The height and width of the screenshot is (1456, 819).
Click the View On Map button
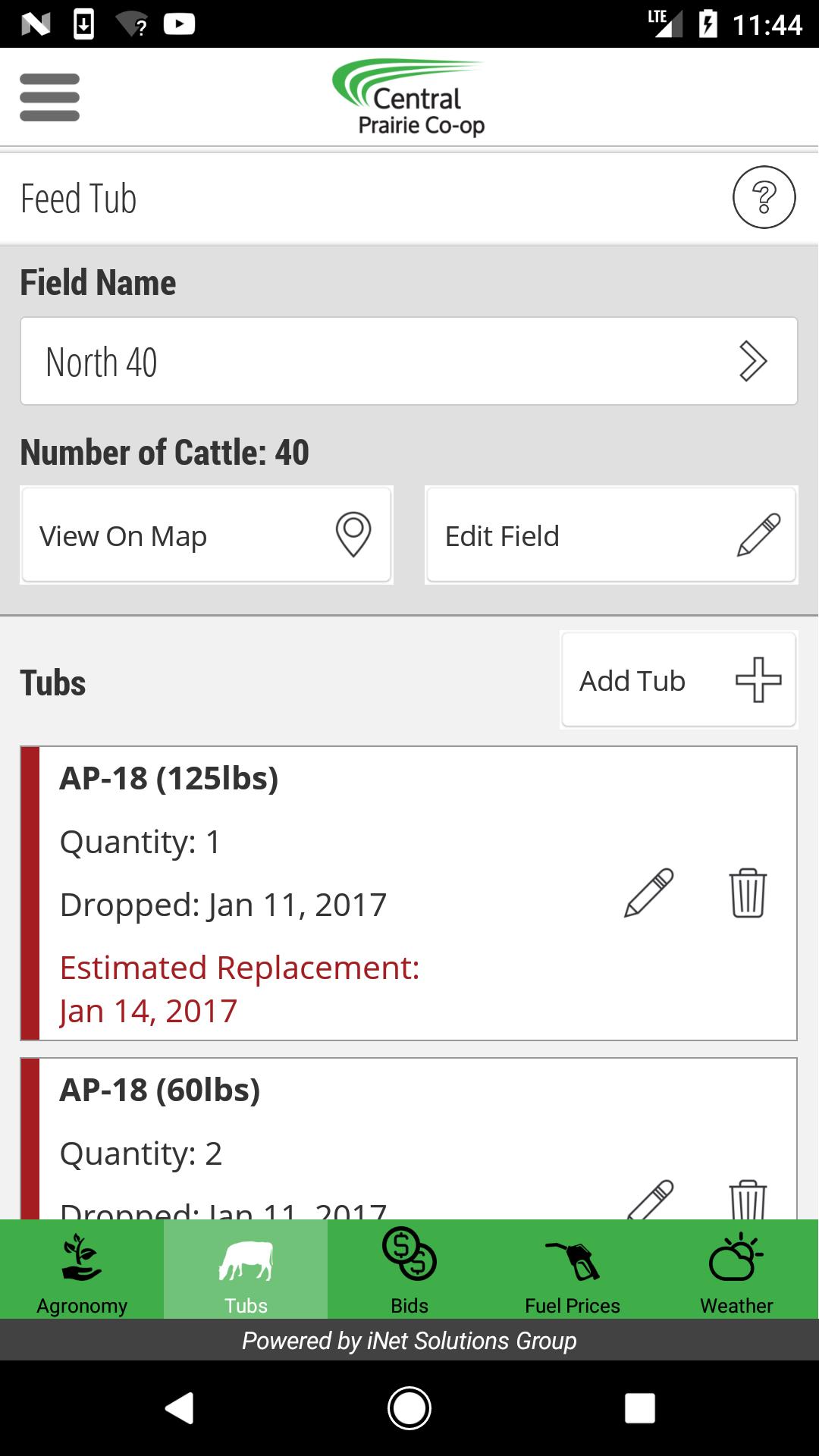click(206, 535)
